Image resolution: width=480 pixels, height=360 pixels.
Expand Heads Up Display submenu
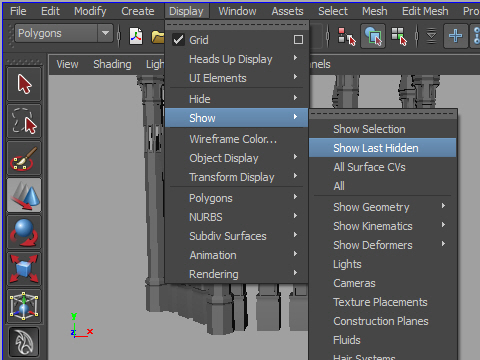(x=236, y=59)
